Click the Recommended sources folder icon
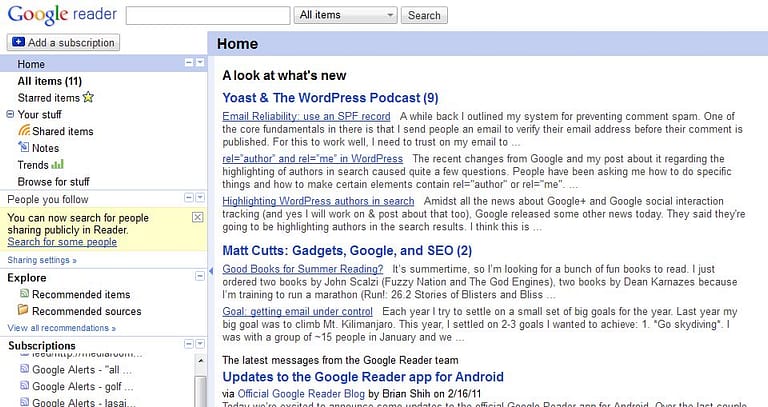This screenshot has height=407, width=768. click(23, 310)
